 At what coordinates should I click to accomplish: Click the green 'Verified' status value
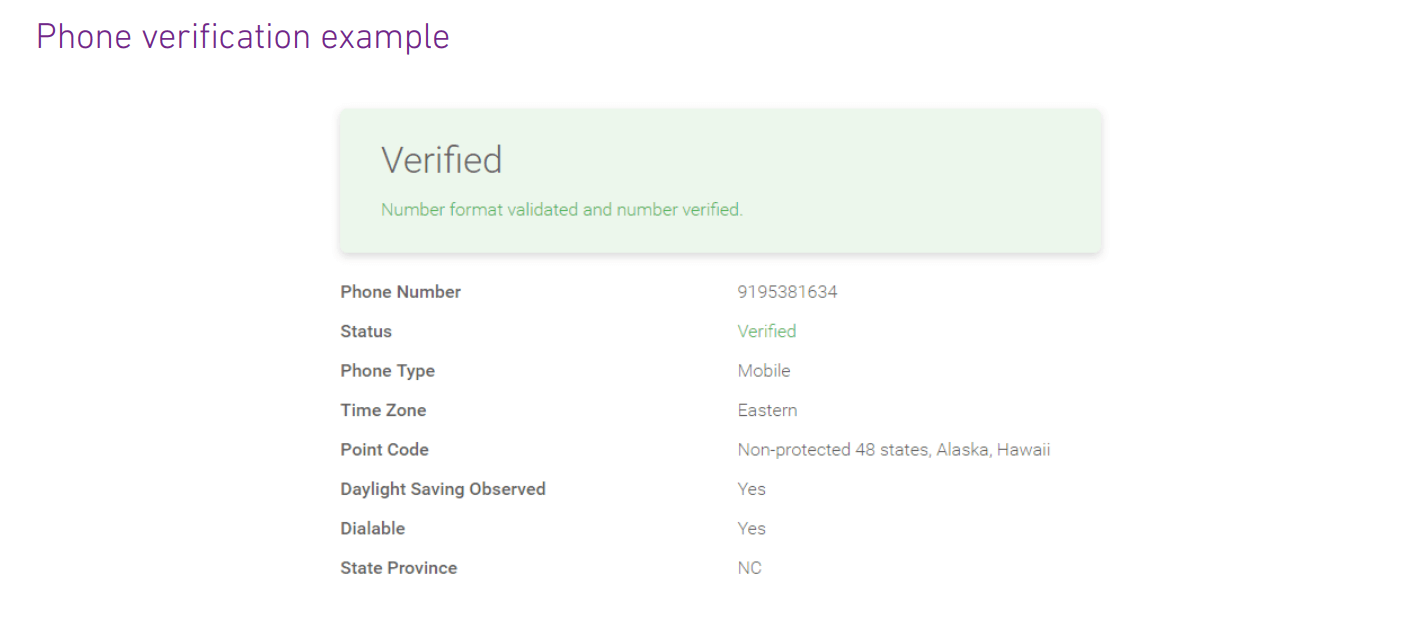point(767,331)
